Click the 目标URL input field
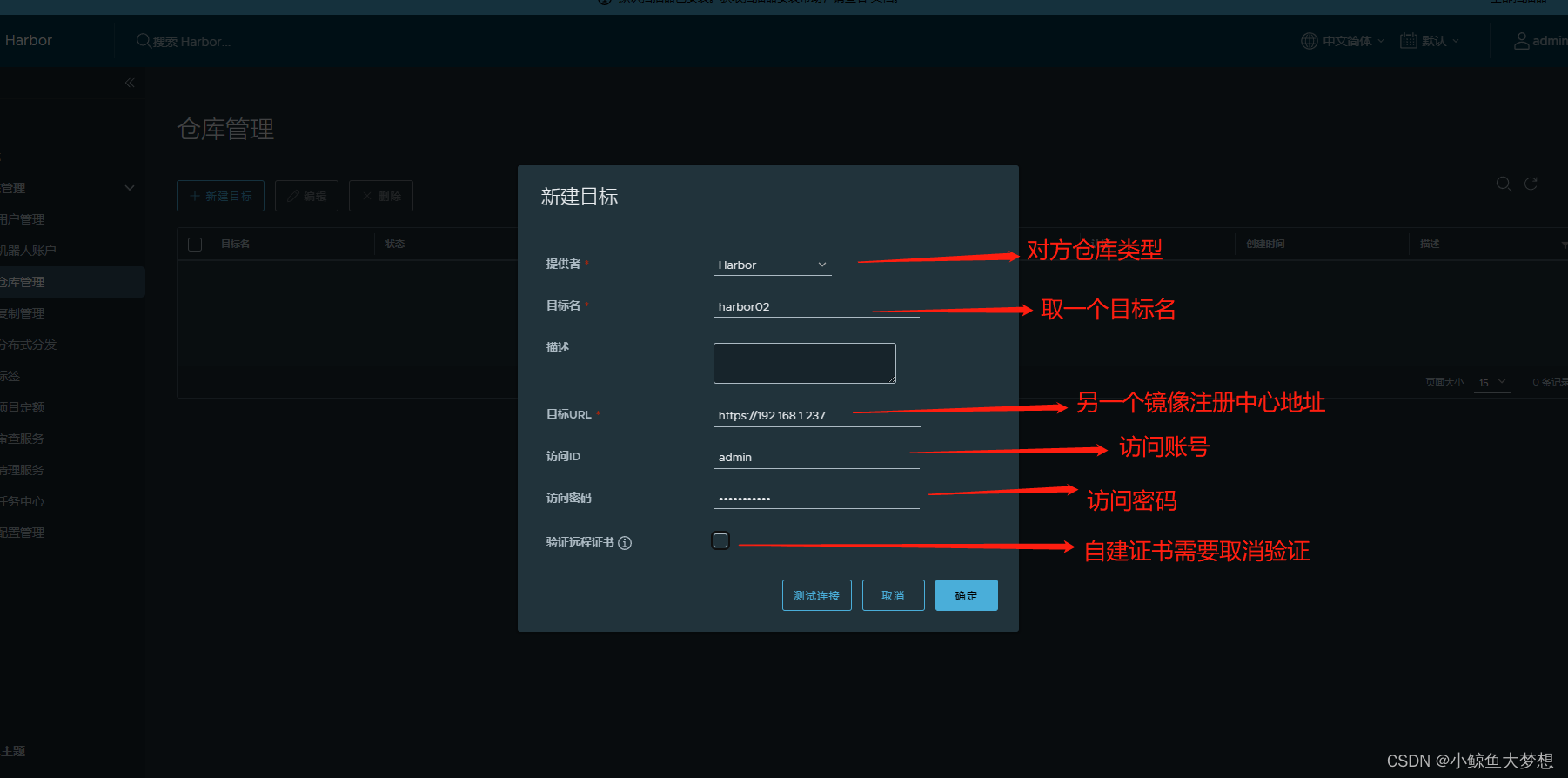The width and height of the screenshot is (1568, 778). coord(816,415)
